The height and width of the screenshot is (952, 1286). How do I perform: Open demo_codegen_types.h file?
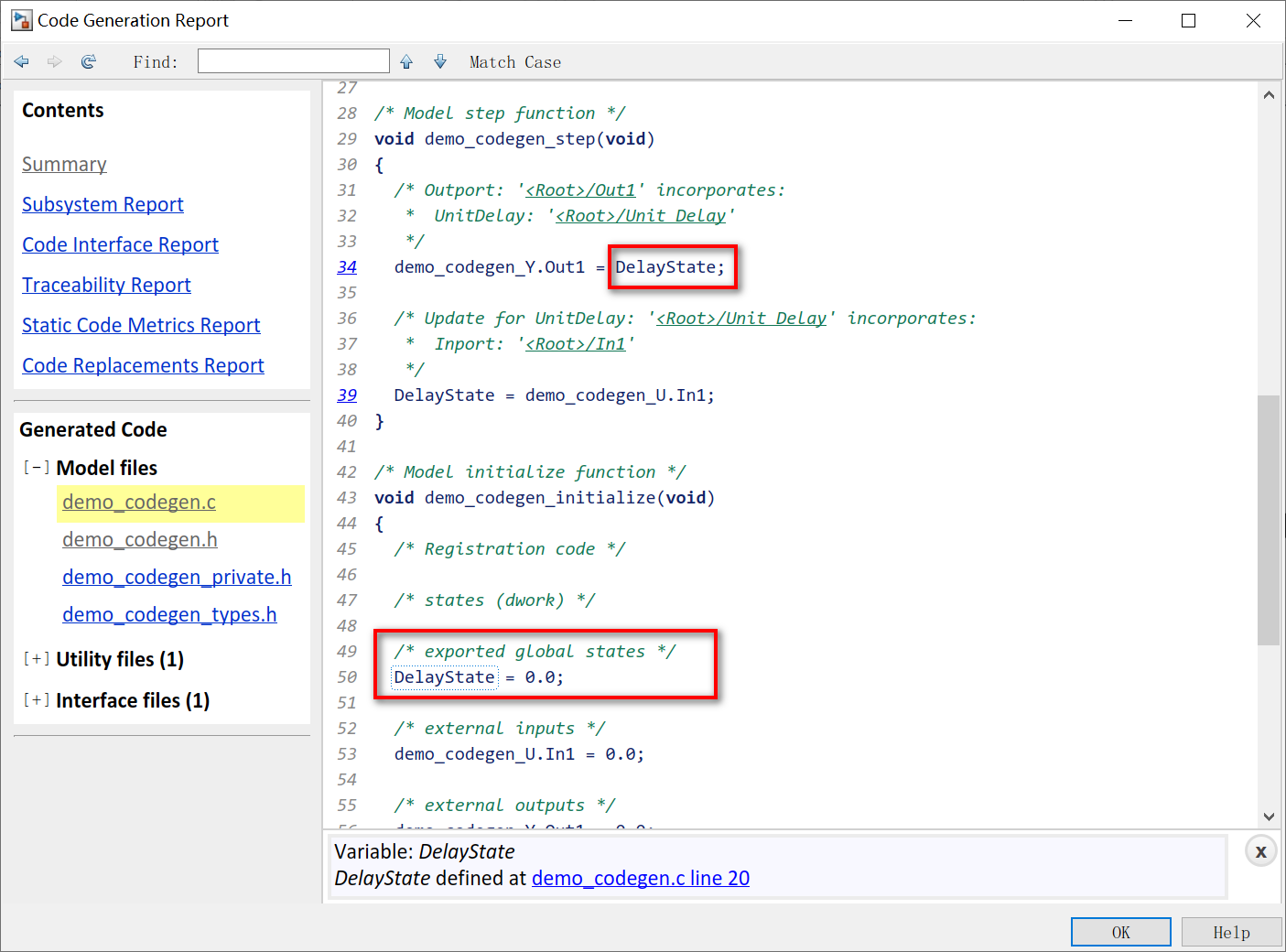point(169,615)
